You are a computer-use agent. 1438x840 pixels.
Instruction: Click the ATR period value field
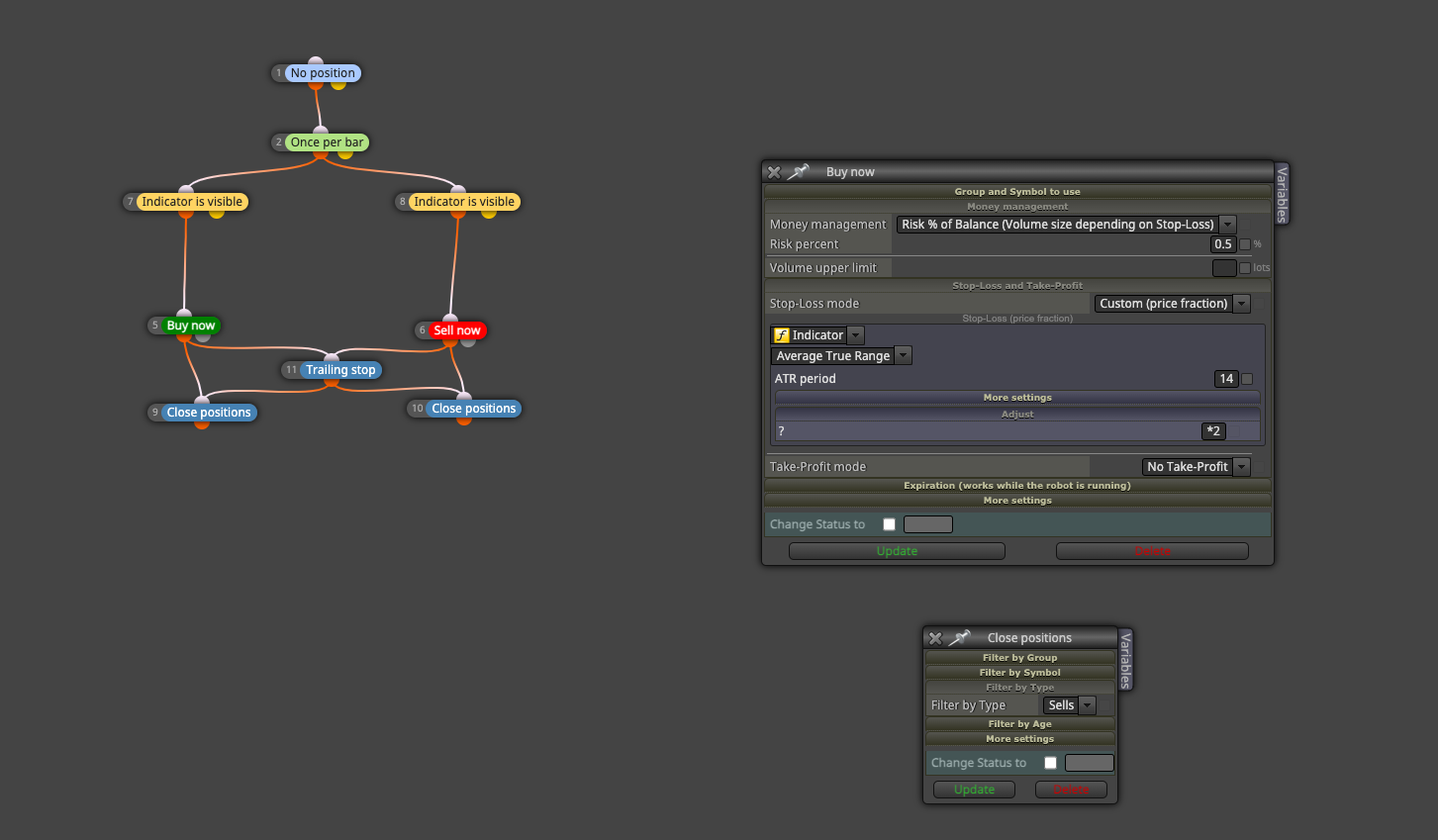[1226, 379]
